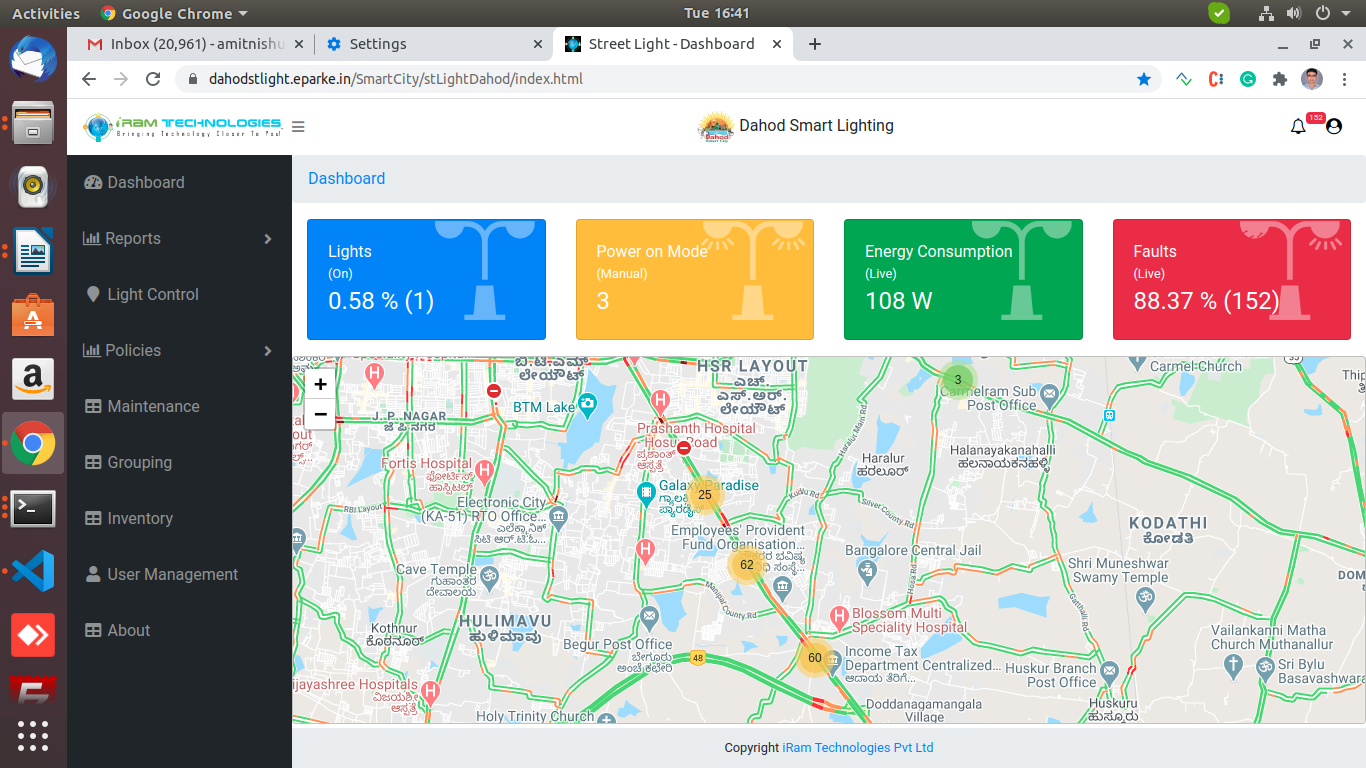Viewport: 1366px width, 768px height.
Task: Click the map zoom out minus button
Action: point(320,414)
